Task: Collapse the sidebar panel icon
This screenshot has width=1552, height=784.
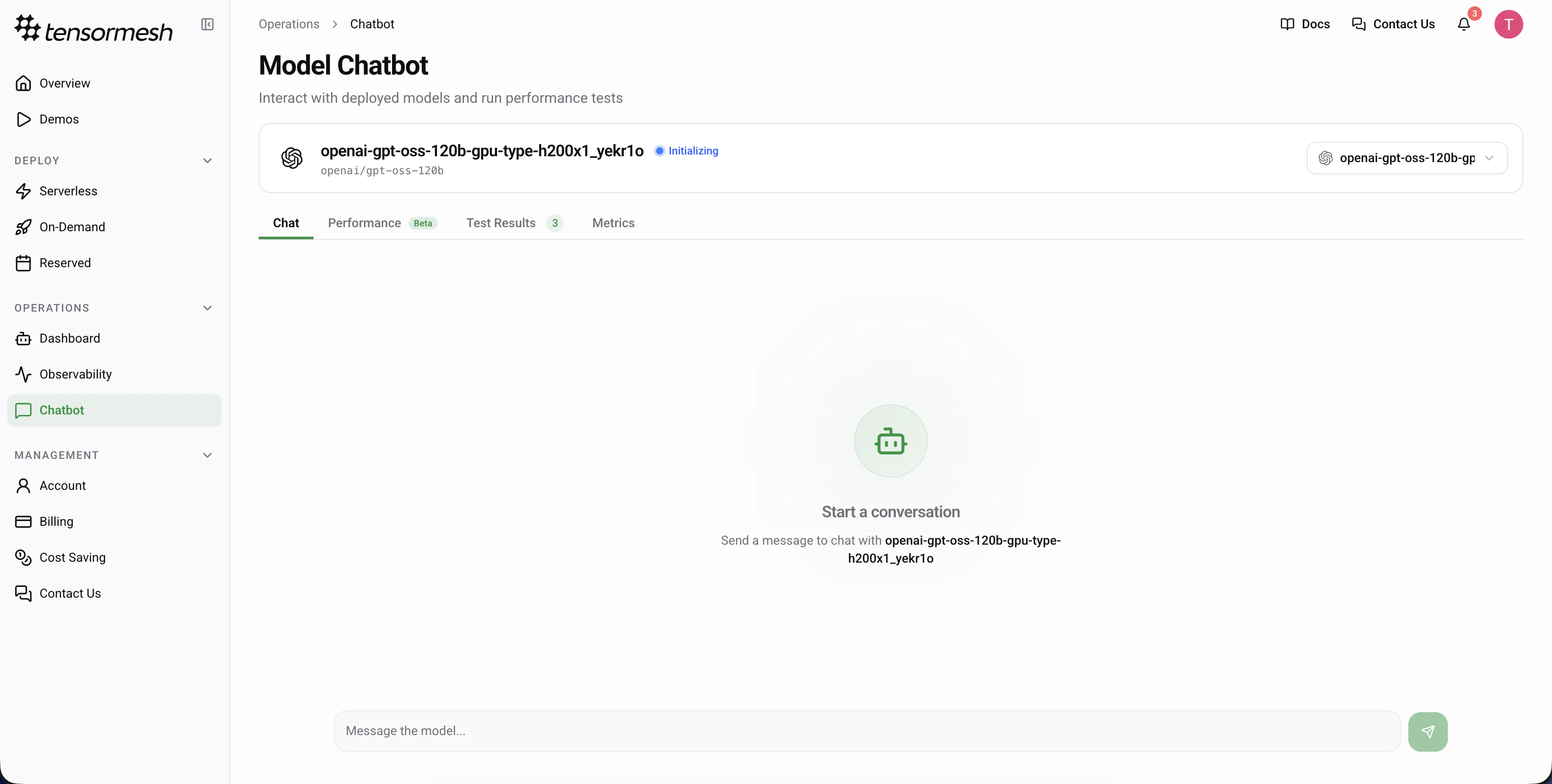Action: click(x=207, y=24)
